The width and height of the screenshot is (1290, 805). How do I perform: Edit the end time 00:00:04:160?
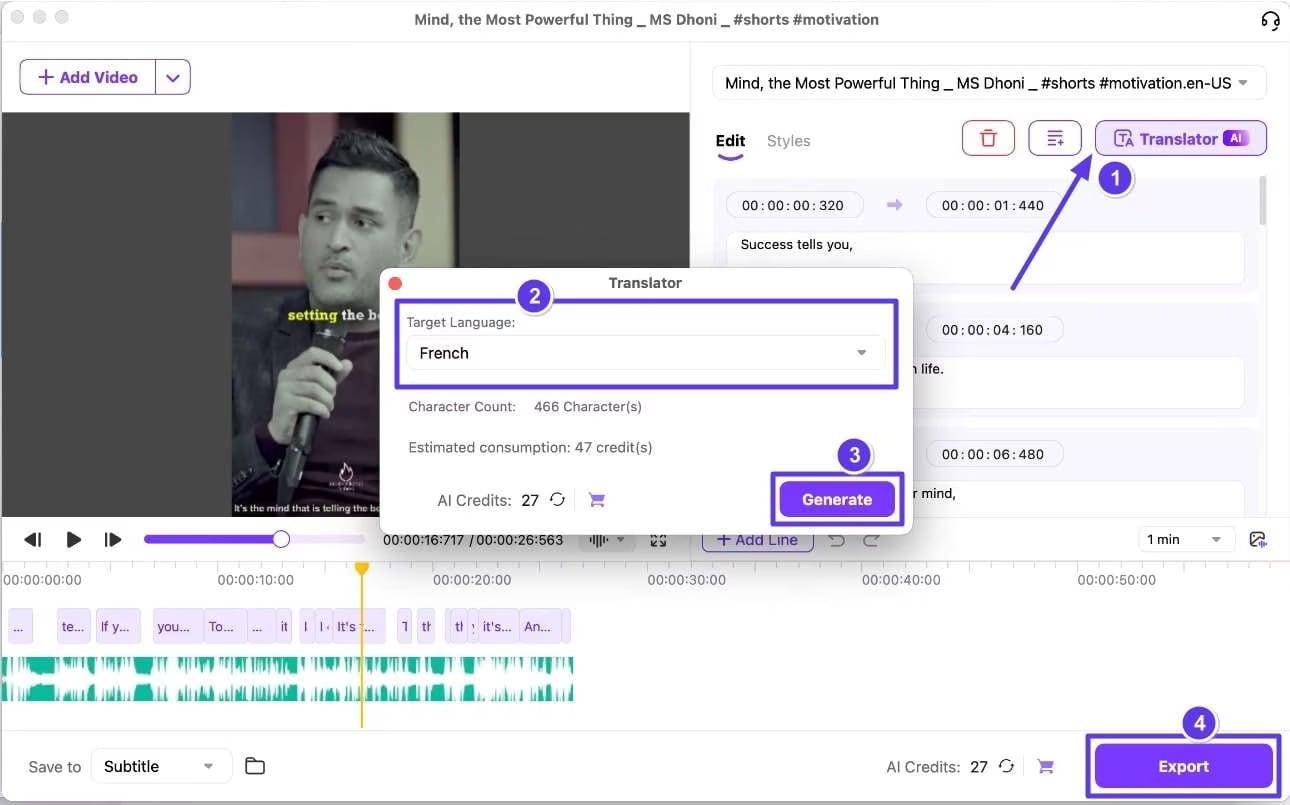click(992, 329)
